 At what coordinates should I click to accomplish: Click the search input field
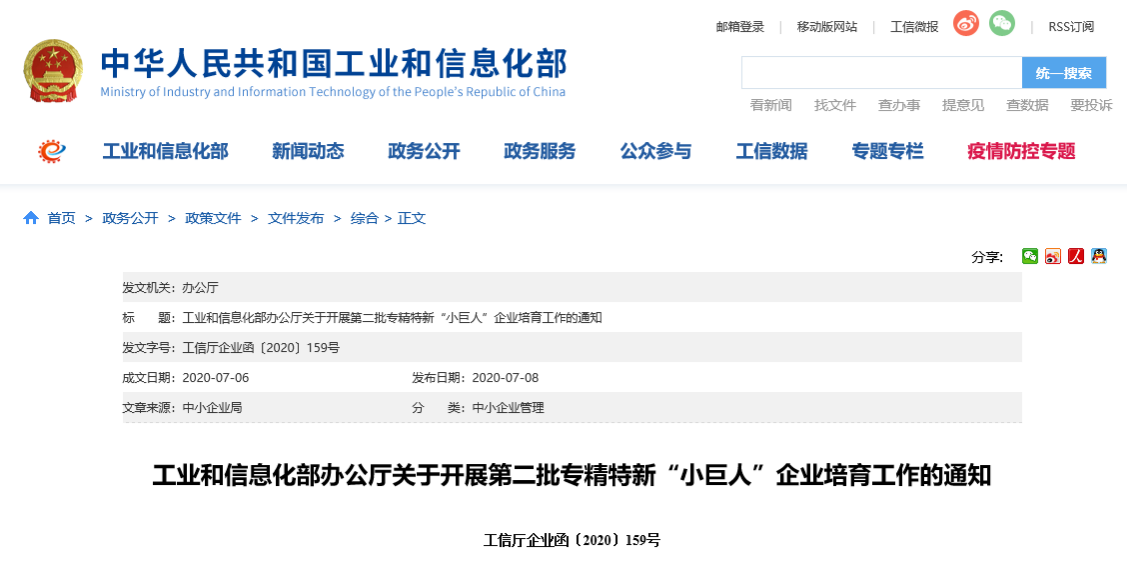click(x=881, y=73)
